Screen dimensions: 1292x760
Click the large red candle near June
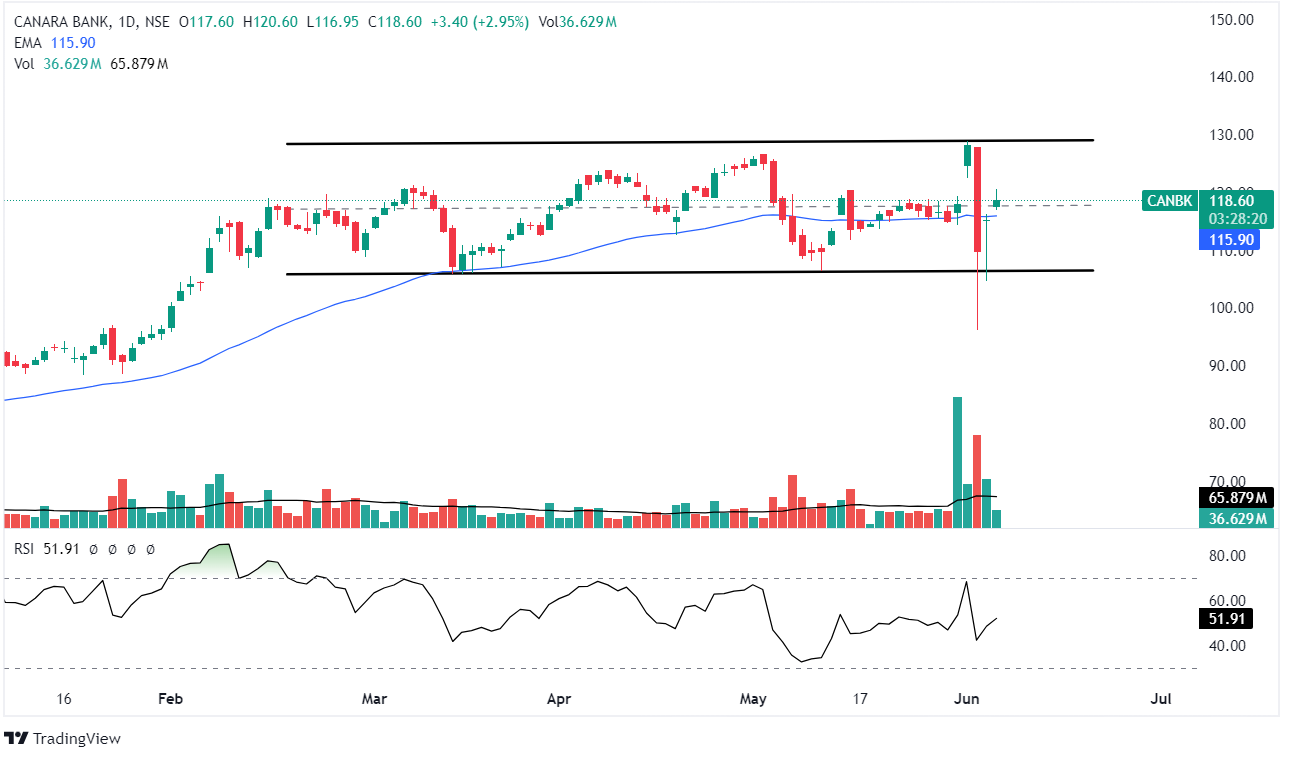pos(977,198)
